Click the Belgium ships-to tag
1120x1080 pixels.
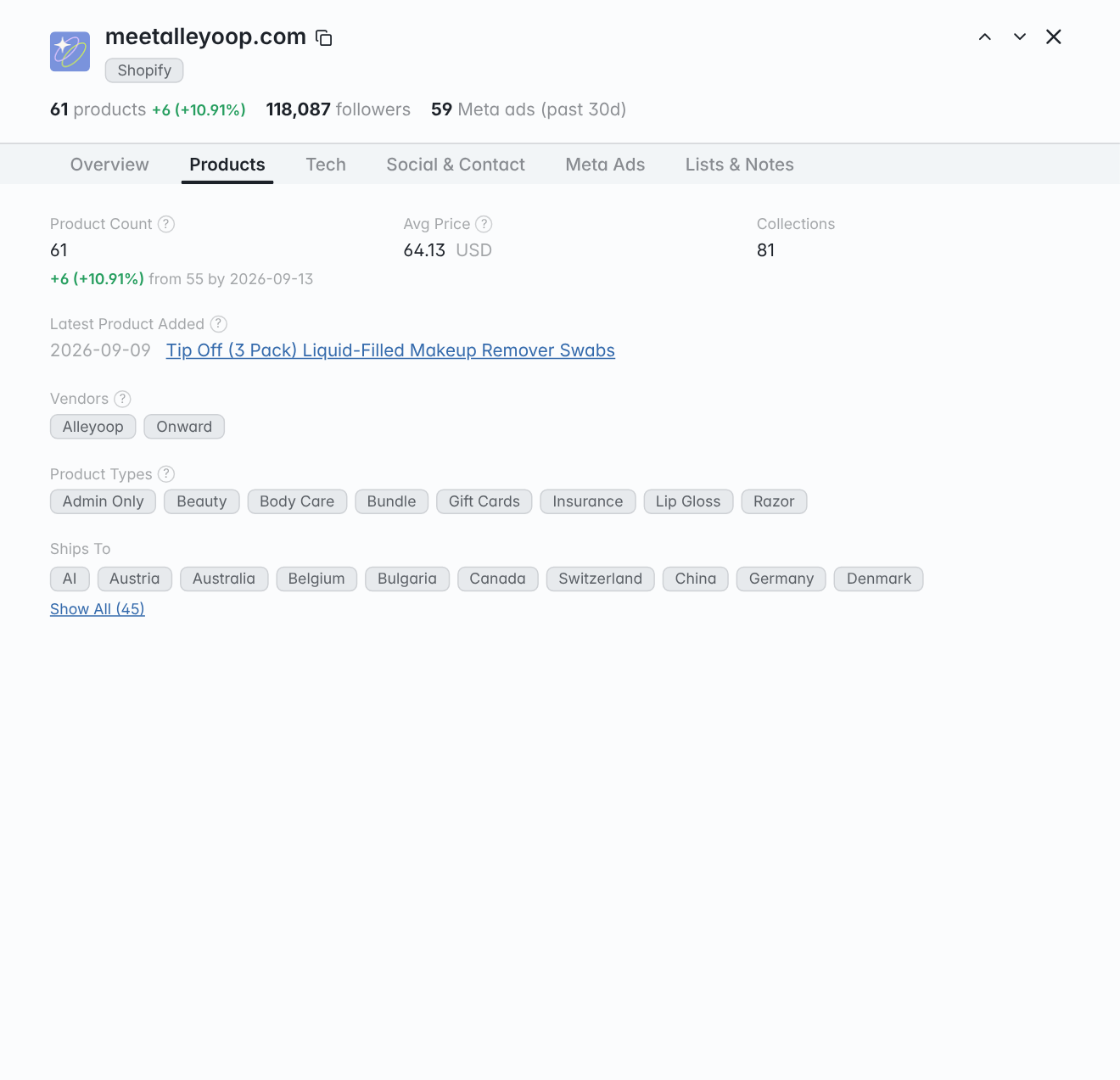click(316, 579)
